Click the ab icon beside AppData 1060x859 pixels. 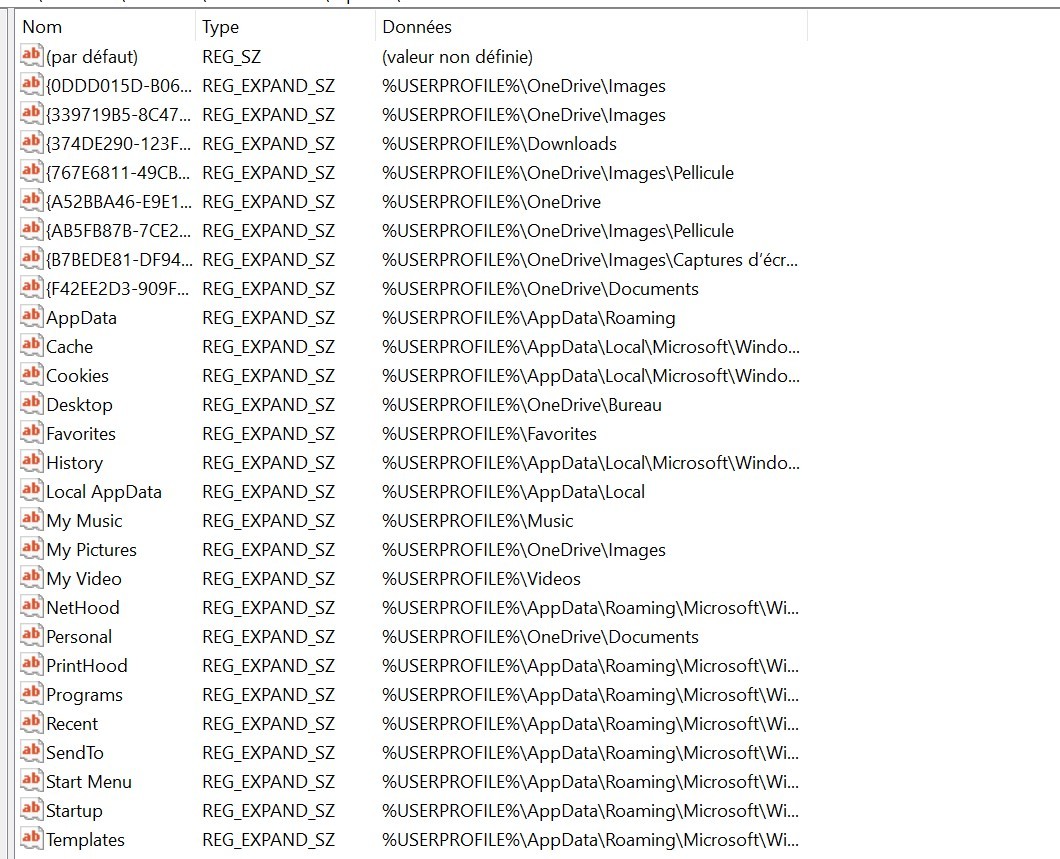(32, 318)
